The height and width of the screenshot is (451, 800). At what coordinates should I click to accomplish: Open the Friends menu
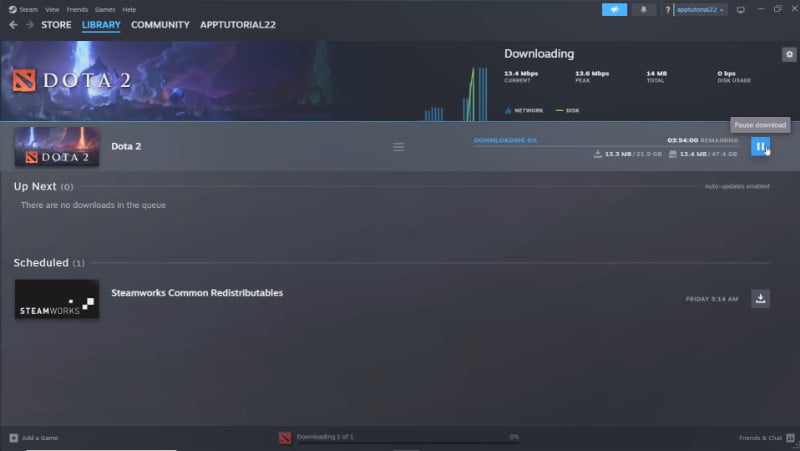tap(77, 9)
